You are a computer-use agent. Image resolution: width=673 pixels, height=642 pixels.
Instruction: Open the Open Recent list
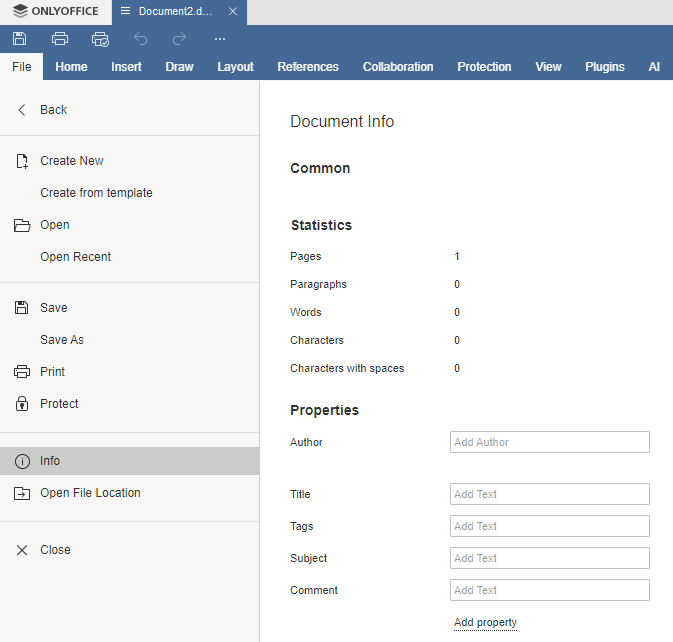[x=75, y=257]
